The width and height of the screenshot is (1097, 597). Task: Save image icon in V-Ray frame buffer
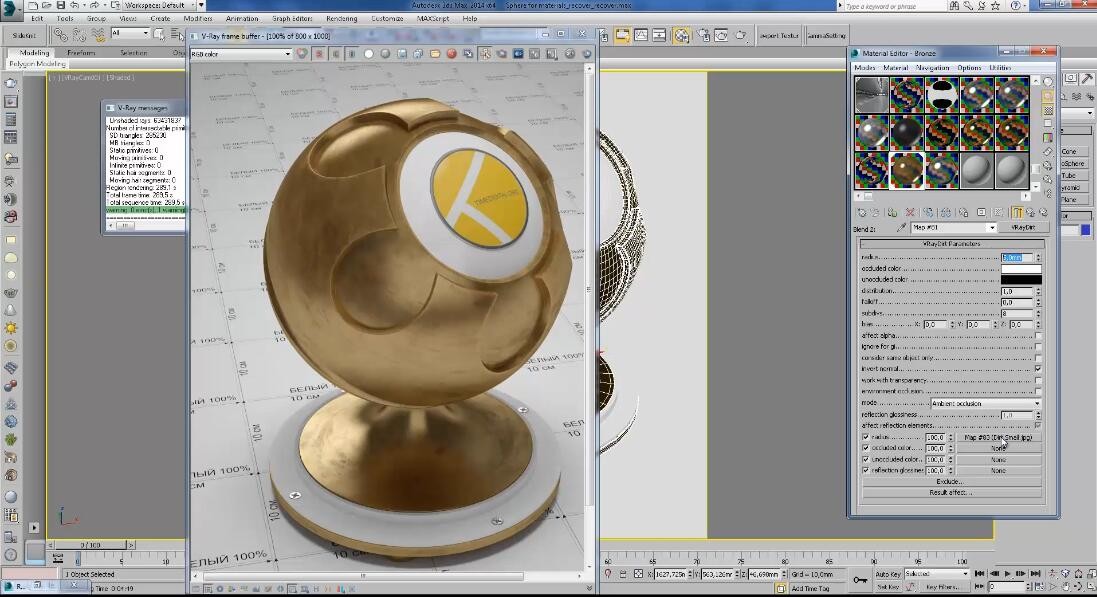(402, 54)
